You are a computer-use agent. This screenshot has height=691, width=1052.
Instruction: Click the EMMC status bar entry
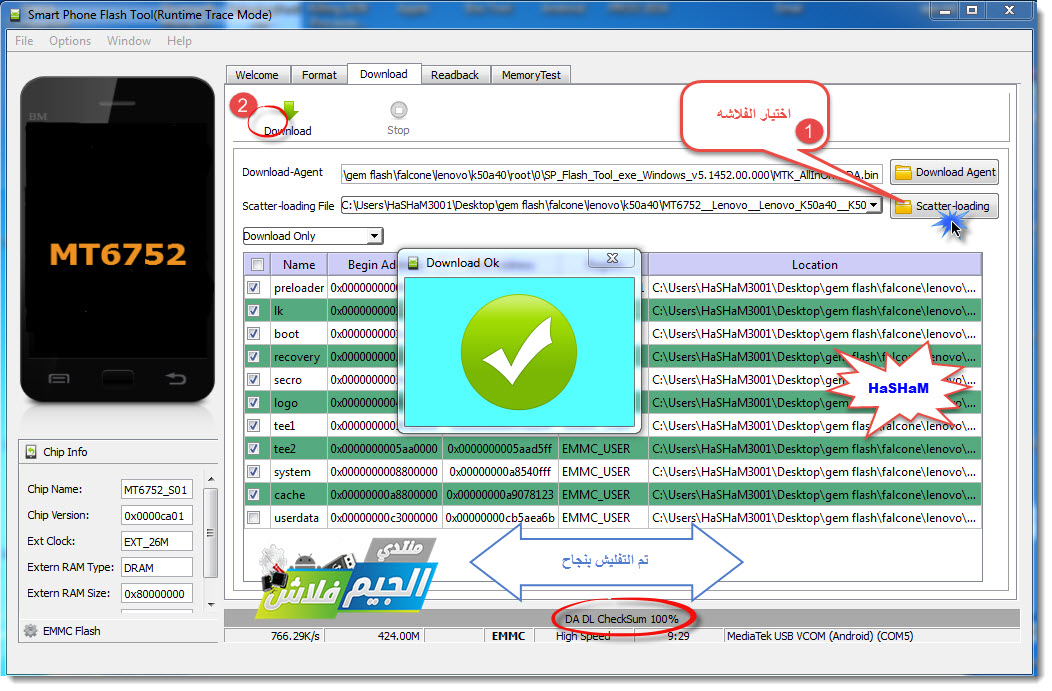click(x=509, y=636)
